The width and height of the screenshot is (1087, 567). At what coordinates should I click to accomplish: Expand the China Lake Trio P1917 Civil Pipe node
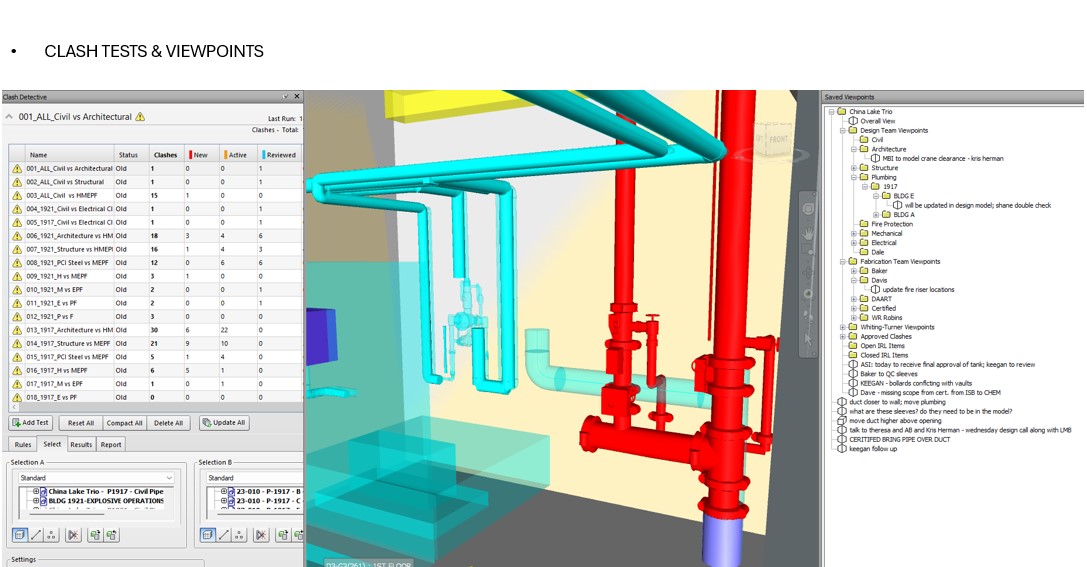(x=36, y=491)
